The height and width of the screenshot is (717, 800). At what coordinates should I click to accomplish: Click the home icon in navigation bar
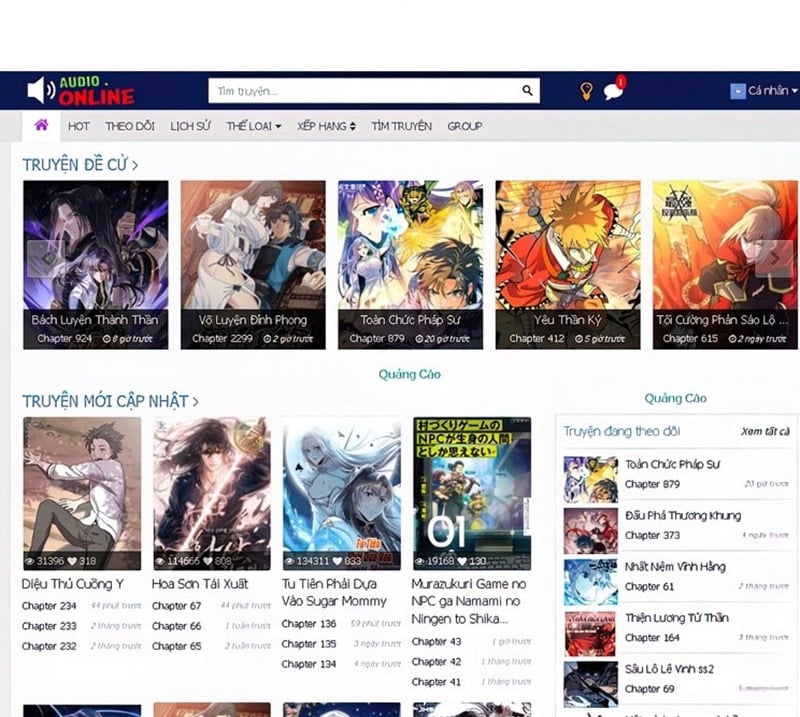pyautogui.click(x=41, y=125)
